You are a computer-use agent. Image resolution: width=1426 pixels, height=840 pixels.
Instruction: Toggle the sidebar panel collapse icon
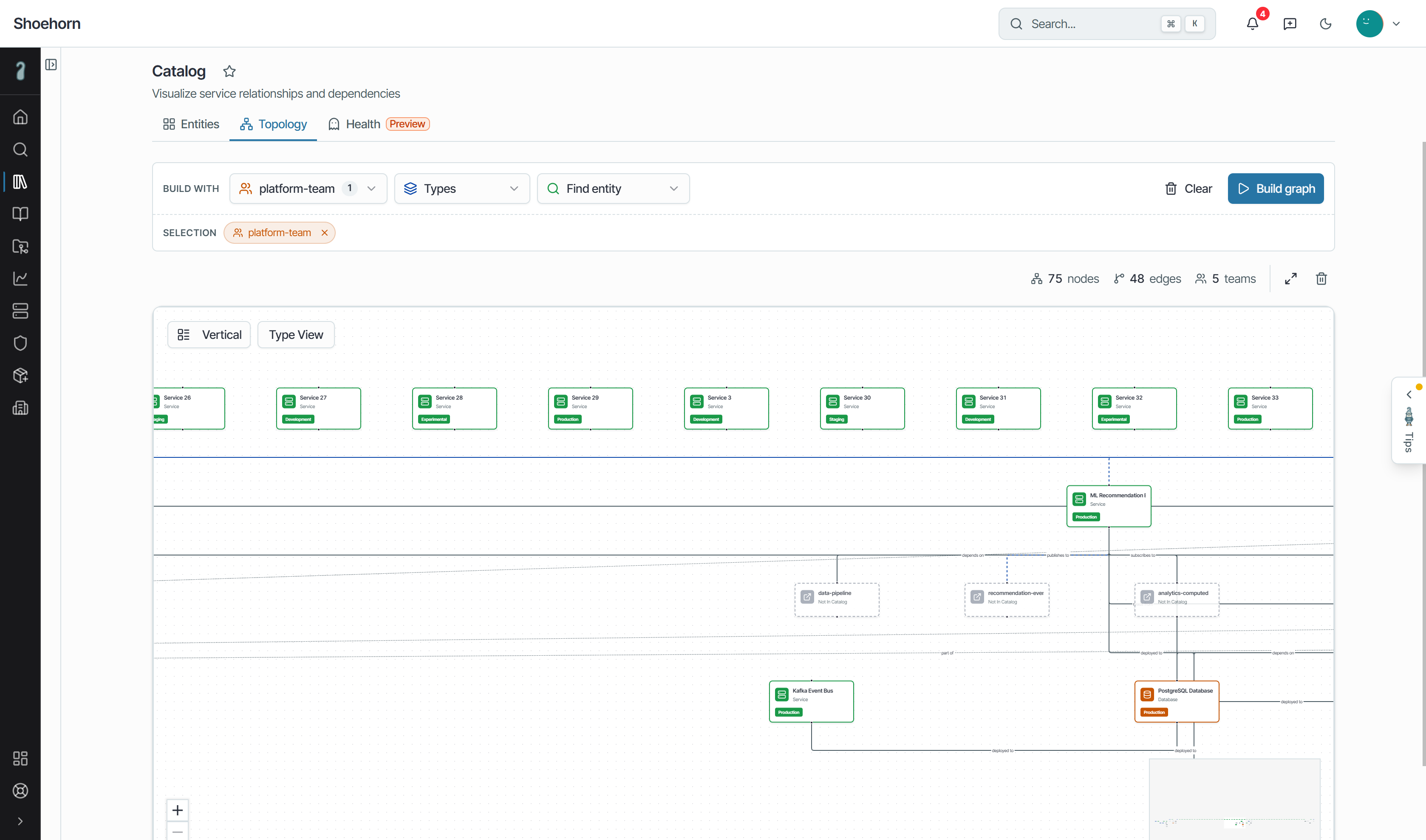pos(51,65)
